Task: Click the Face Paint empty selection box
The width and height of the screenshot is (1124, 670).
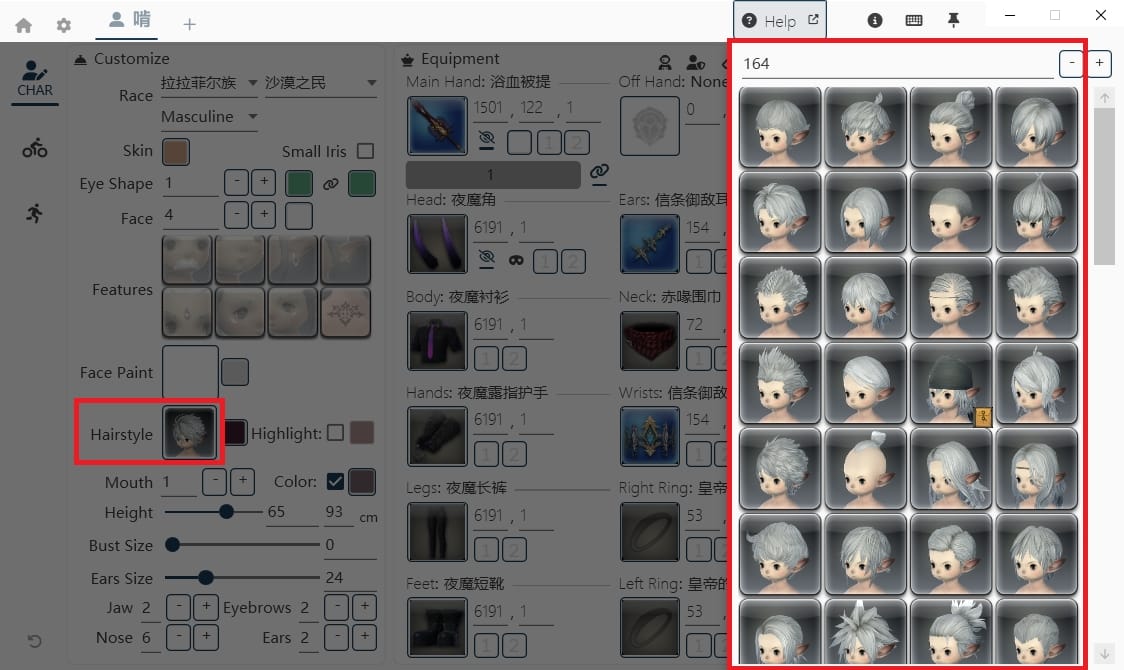Action: click(x=191, y=373)
